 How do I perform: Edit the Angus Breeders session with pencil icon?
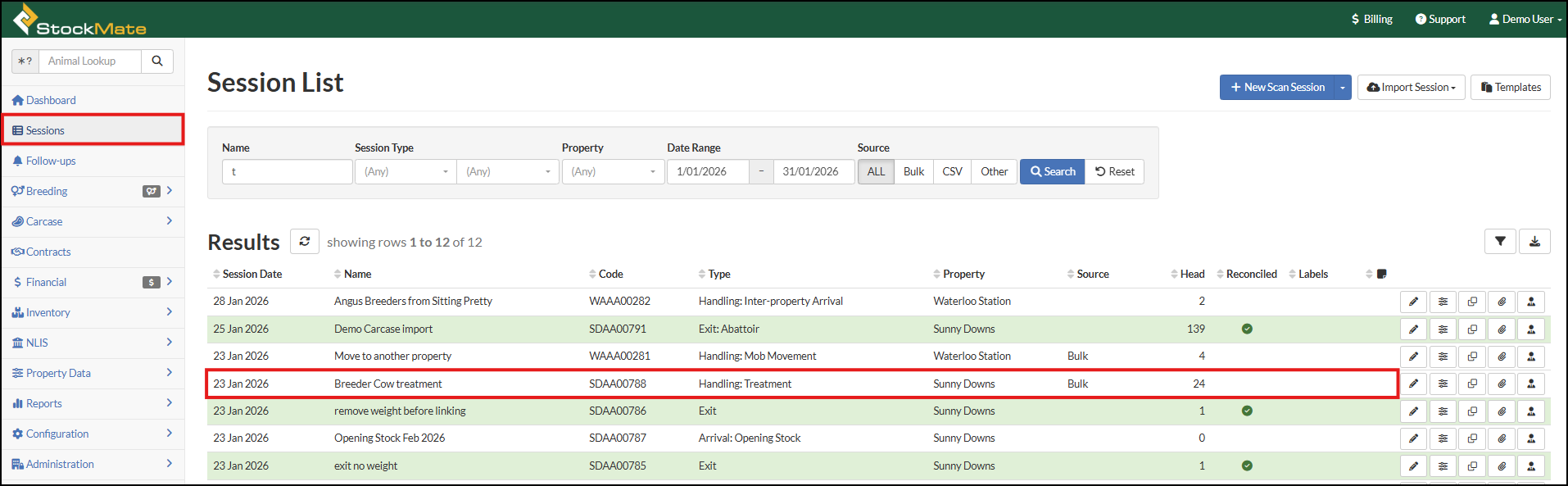point(1413,302)
